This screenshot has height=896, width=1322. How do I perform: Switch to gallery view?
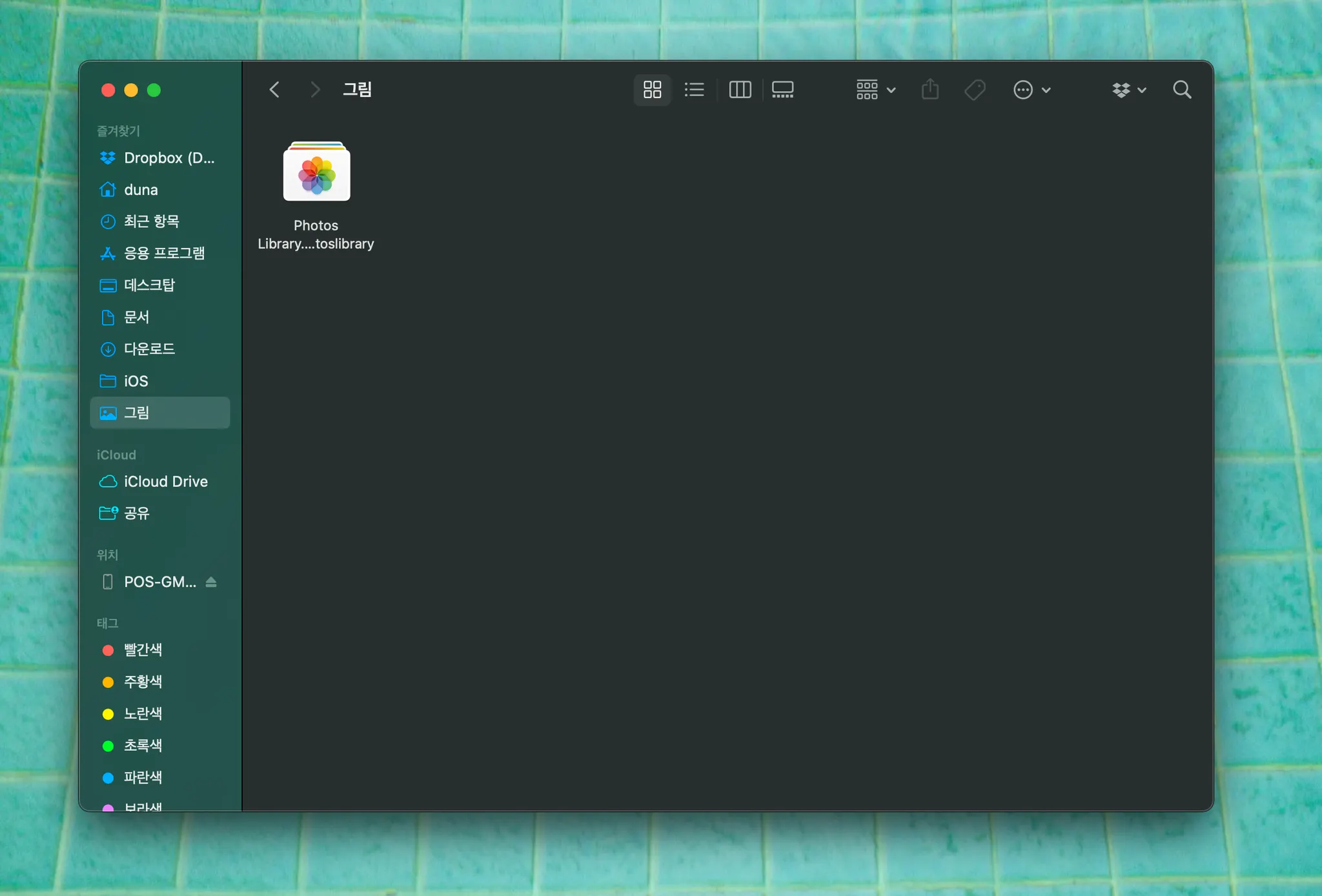(x=782, y=90)
